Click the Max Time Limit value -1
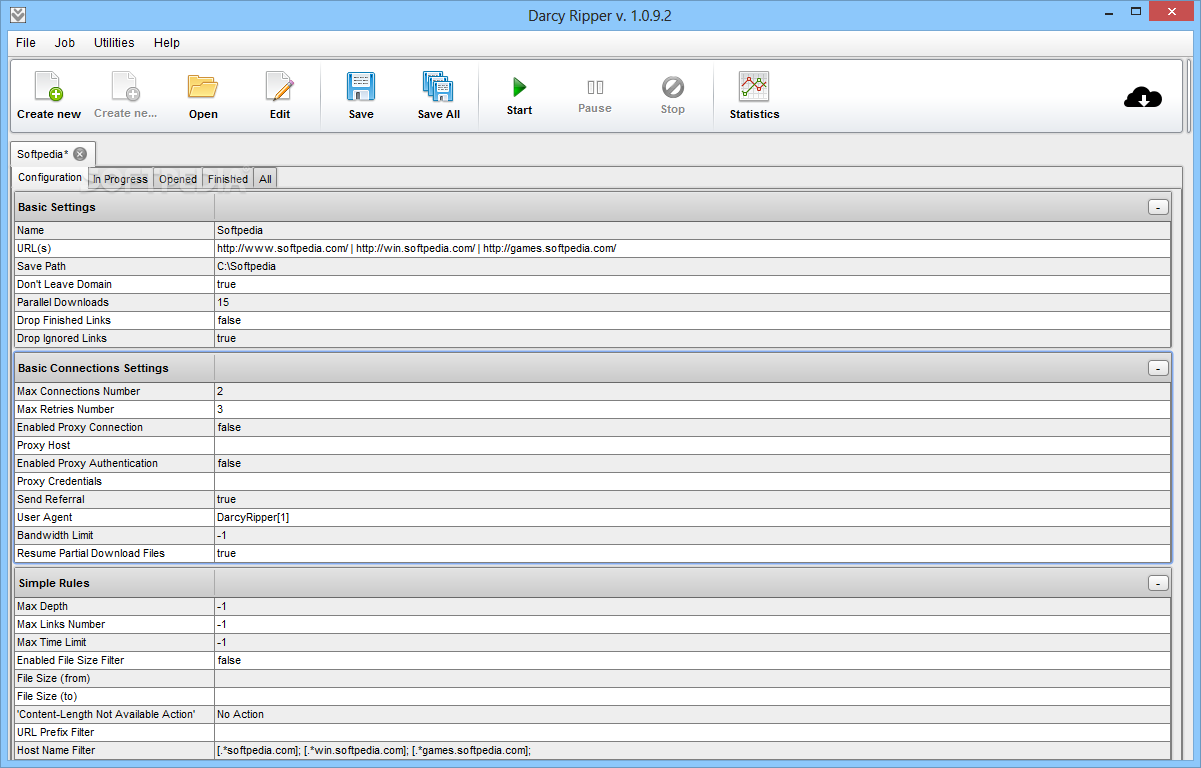The image size is (1201, 768). (x=692, y=642)
